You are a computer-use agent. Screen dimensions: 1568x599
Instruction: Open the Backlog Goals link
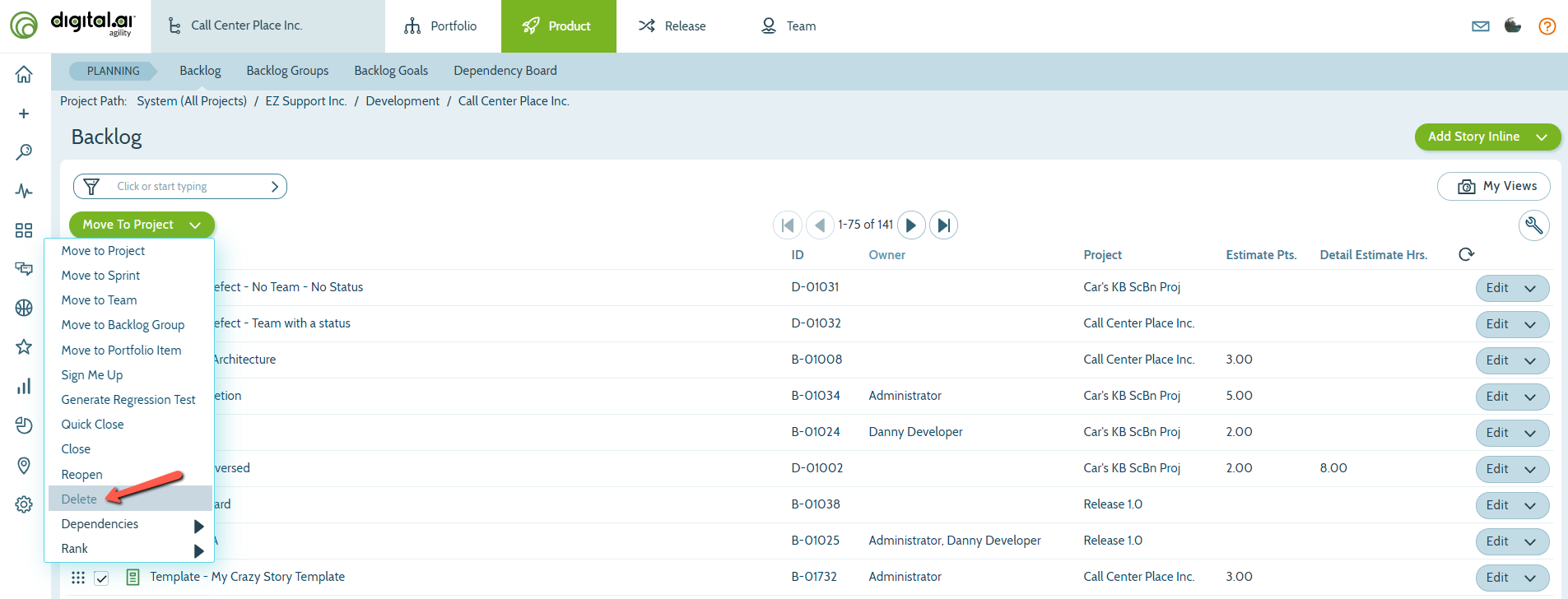pos(391,71)
